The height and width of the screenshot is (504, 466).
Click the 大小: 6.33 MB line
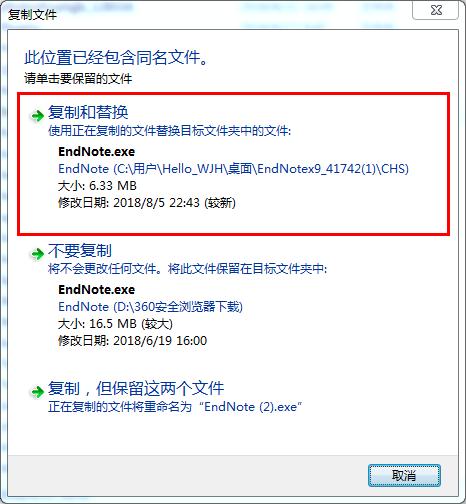[97, 186]
